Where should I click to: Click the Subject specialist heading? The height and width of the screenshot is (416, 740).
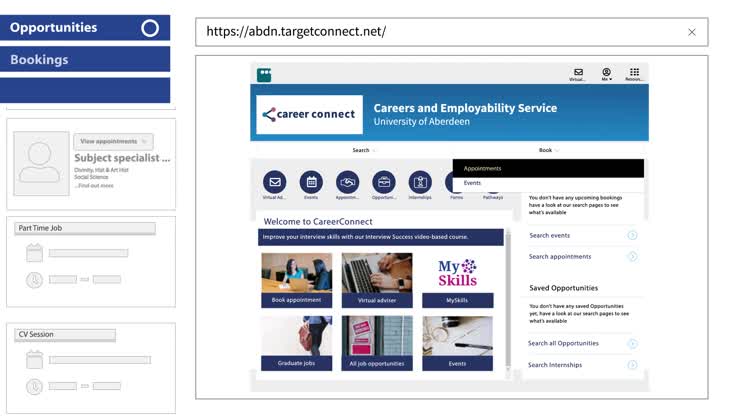[122, 158]
